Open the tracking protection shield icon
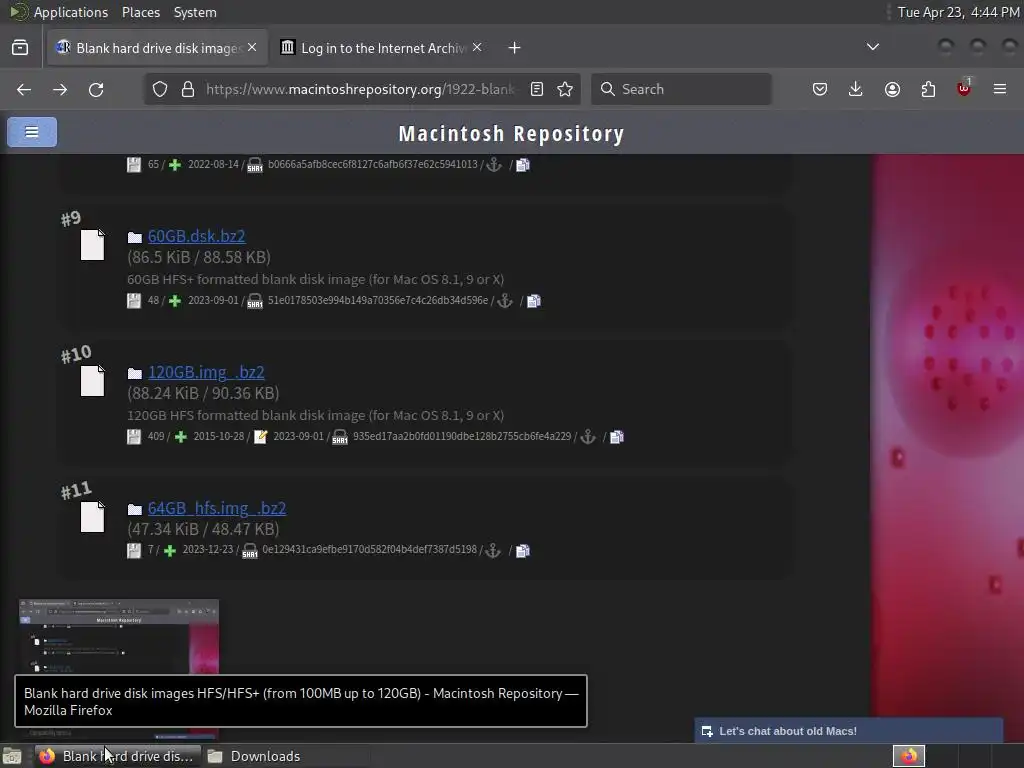 coord(160,89)
